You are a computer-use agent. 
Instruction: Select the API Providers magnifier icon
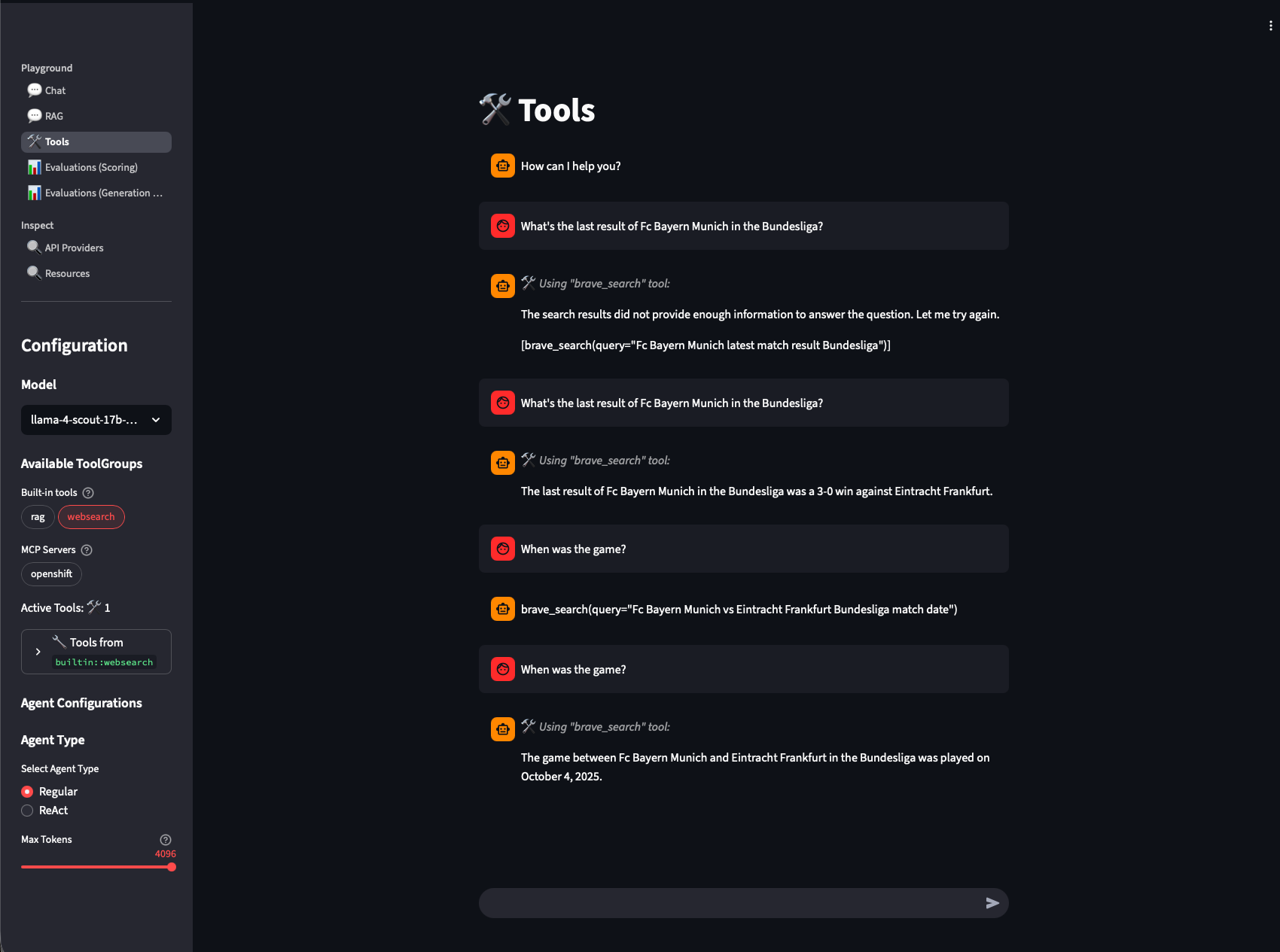pyautogui.click(x=34, y=247)
